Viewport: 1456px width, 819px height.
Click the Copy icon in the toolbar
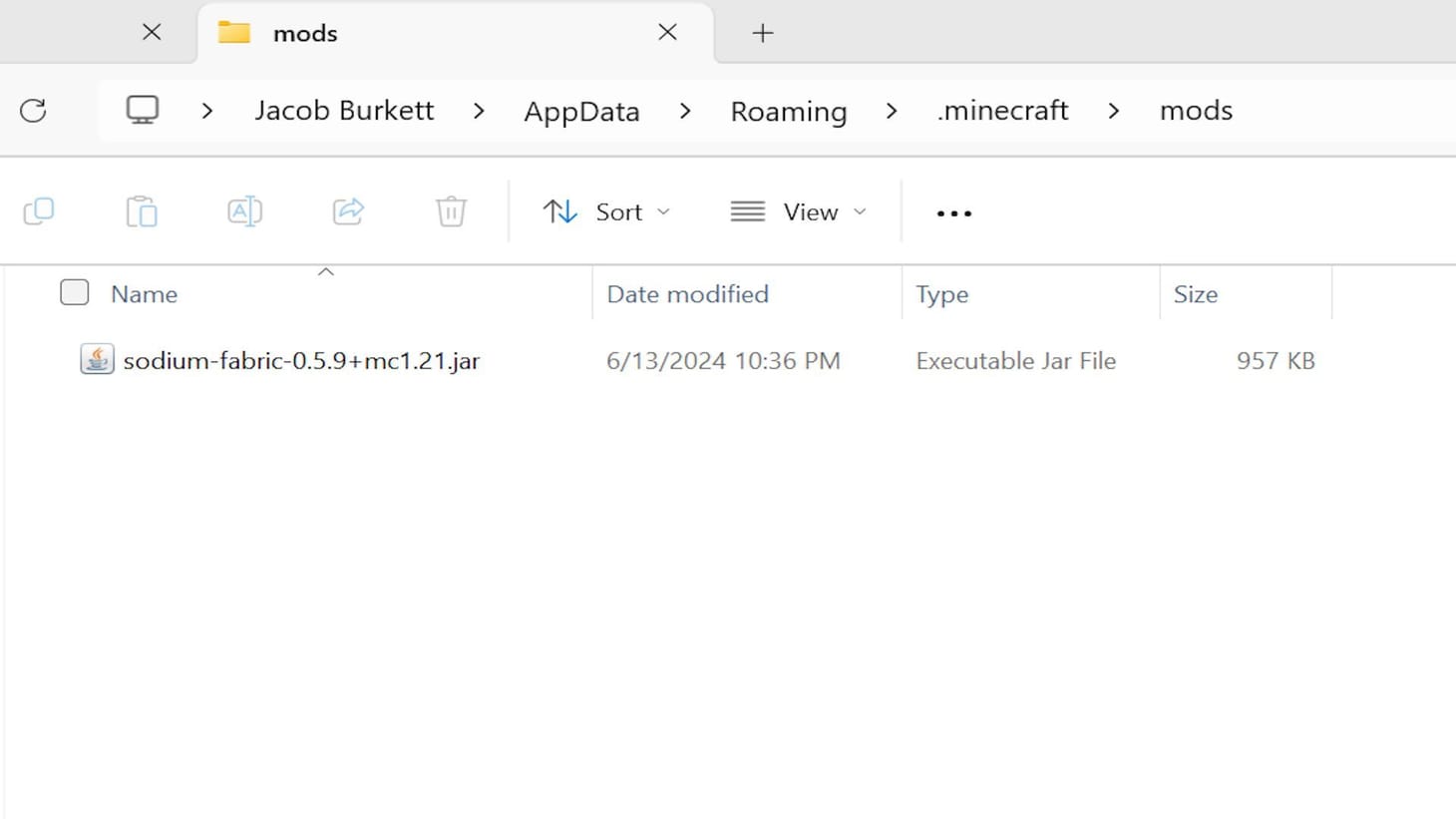(x=39, y=210)
